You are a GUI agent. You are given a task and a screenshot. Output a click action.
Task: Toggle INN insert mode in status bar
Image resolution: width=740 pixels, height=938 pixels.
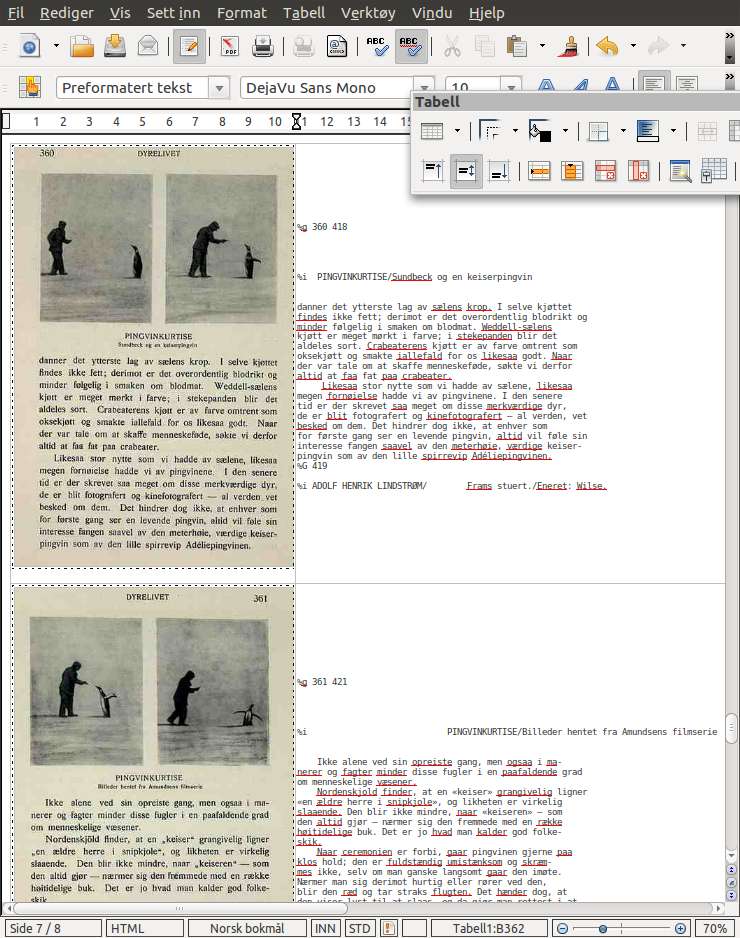325,928
